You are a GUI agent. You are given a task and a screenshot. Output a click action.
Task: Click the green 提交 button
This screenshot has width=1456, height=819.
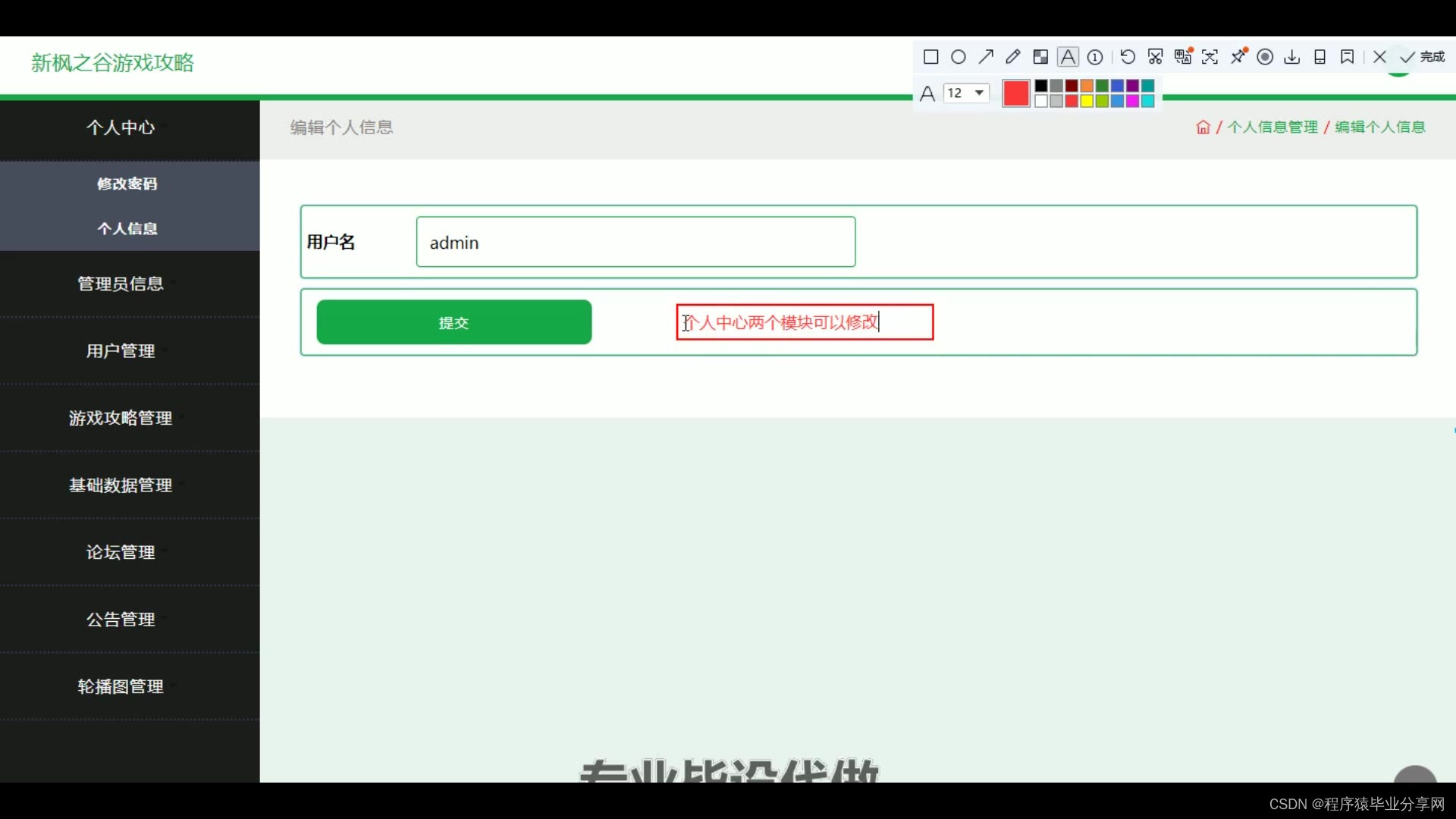pos(453,322)
